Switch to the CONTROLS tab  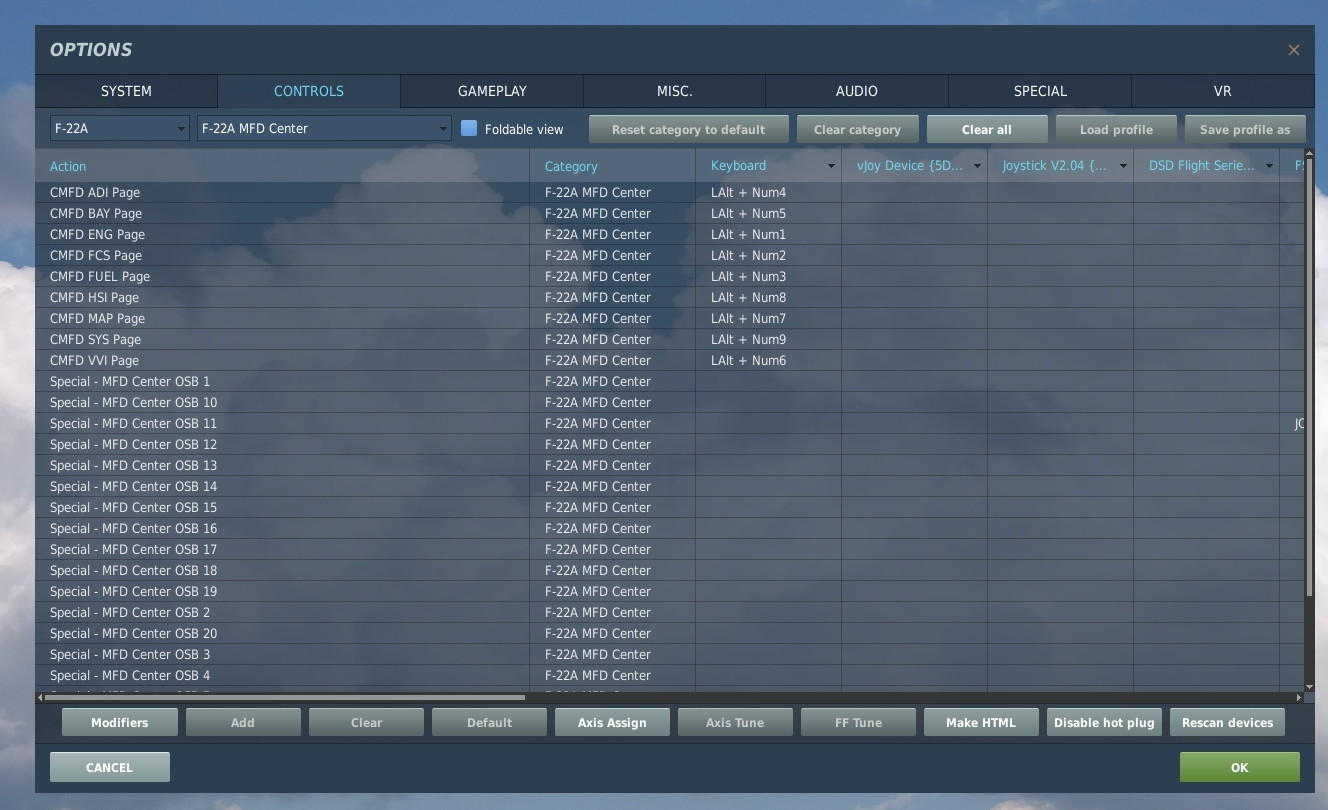(309, 91)
